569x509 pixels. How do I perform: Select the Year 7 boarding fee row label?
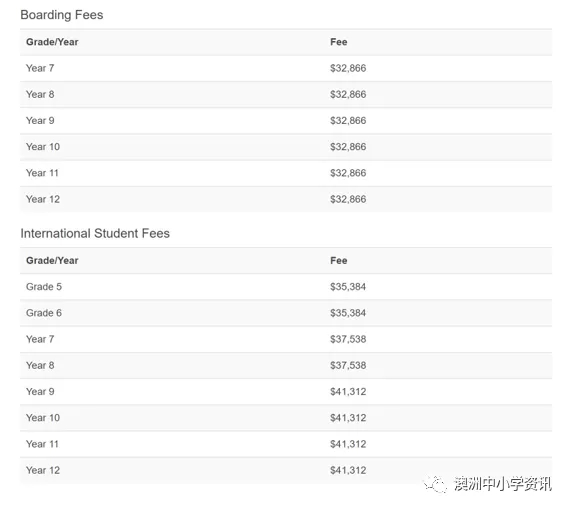click(x=40, y=68)
